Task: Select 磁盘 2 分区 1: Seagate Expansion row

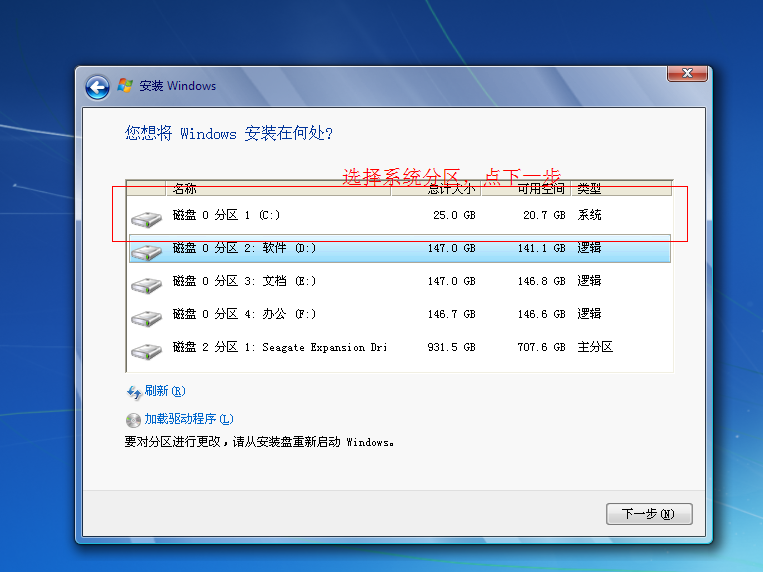Action: (400, 348)
